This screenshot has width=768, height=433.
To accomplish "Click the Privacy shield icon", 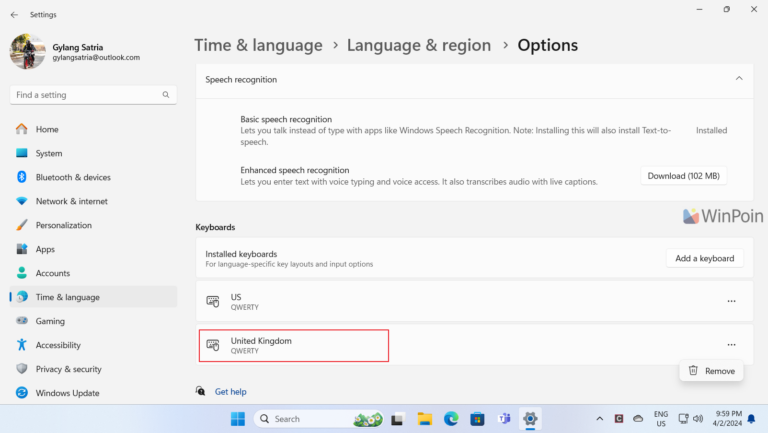I will pyautogui.click(x=22, y=368).
